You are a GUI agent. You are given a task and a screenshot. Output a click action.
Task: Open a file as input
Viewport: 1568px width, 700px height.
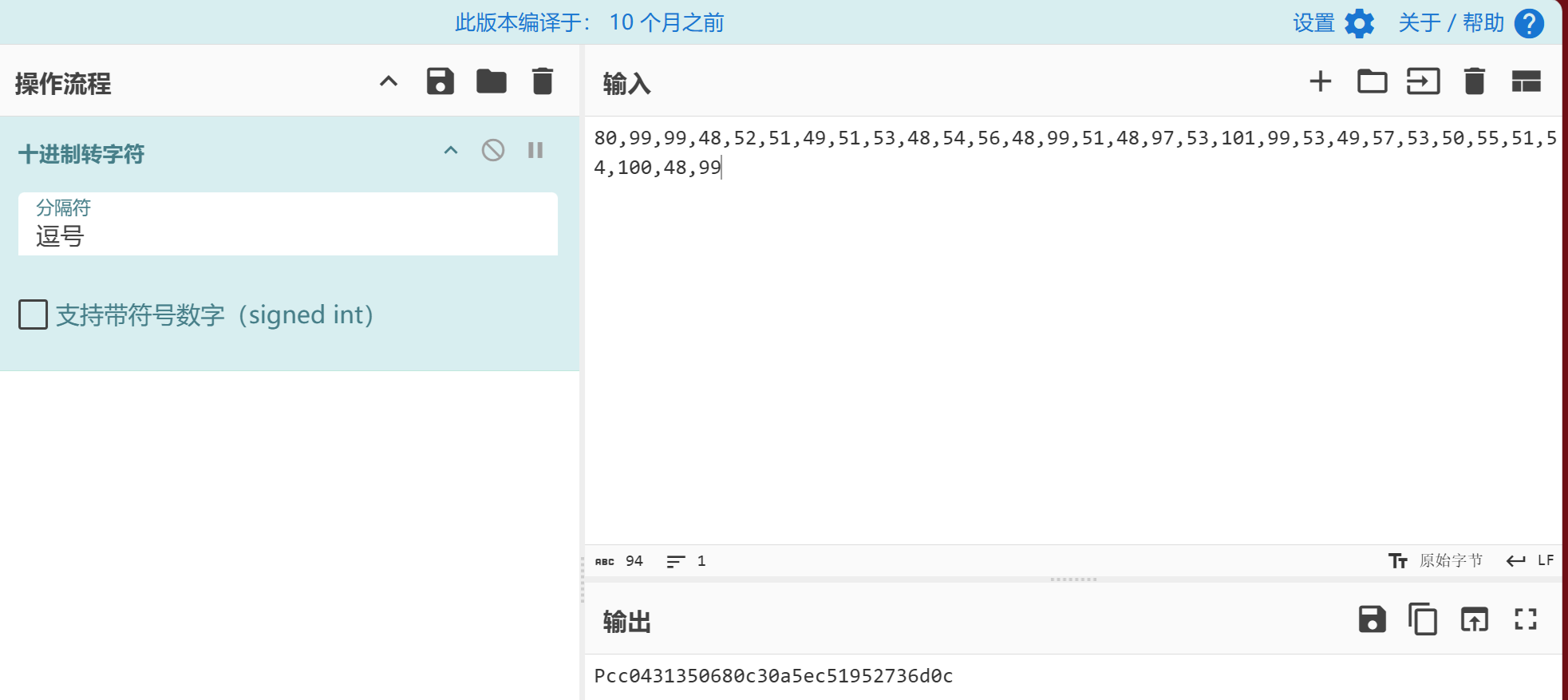click(1423, 81)
